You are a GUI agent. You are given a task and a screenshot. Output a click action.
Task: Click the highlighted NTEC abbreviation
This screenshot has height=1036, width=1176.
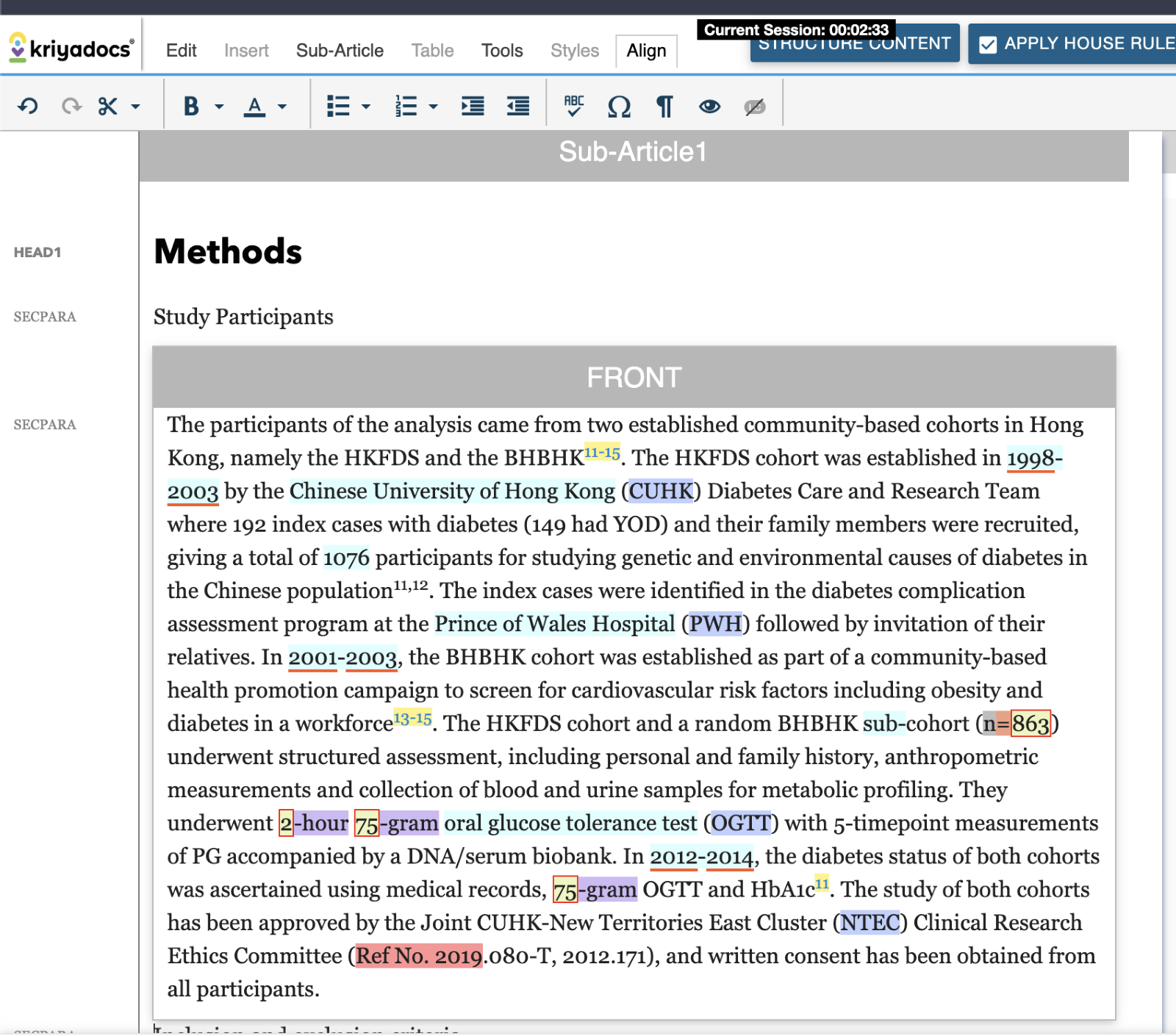870,922
